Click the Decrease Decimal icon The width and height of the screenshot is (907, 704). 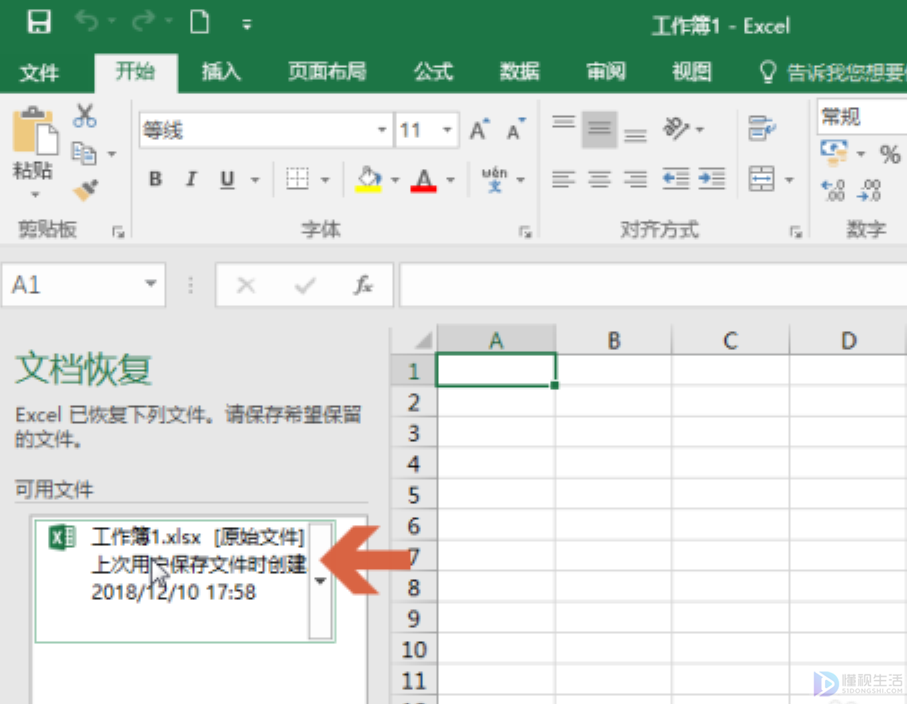point(869,190)
